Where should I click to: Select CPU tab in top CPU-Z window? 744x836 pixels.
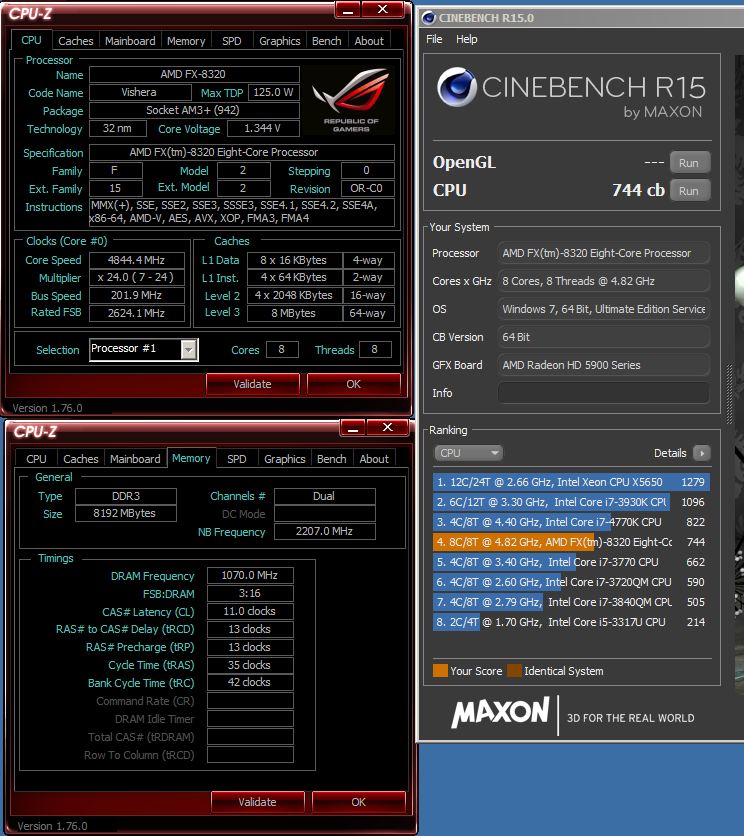point(31,41)
